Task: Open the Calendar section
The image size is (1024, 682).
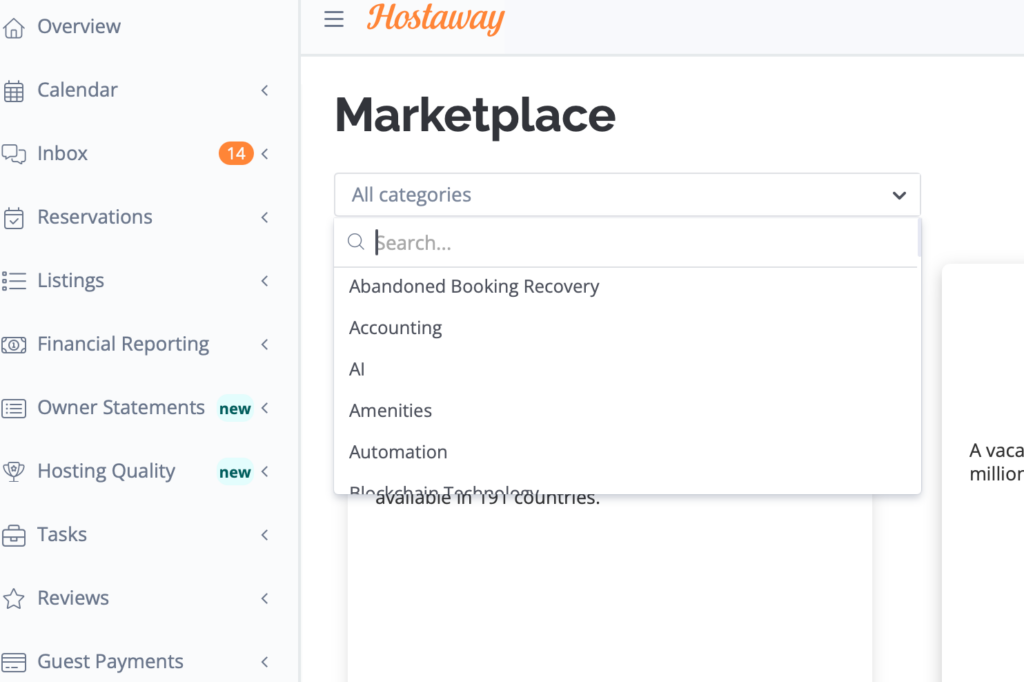Action: click(78, 89)
